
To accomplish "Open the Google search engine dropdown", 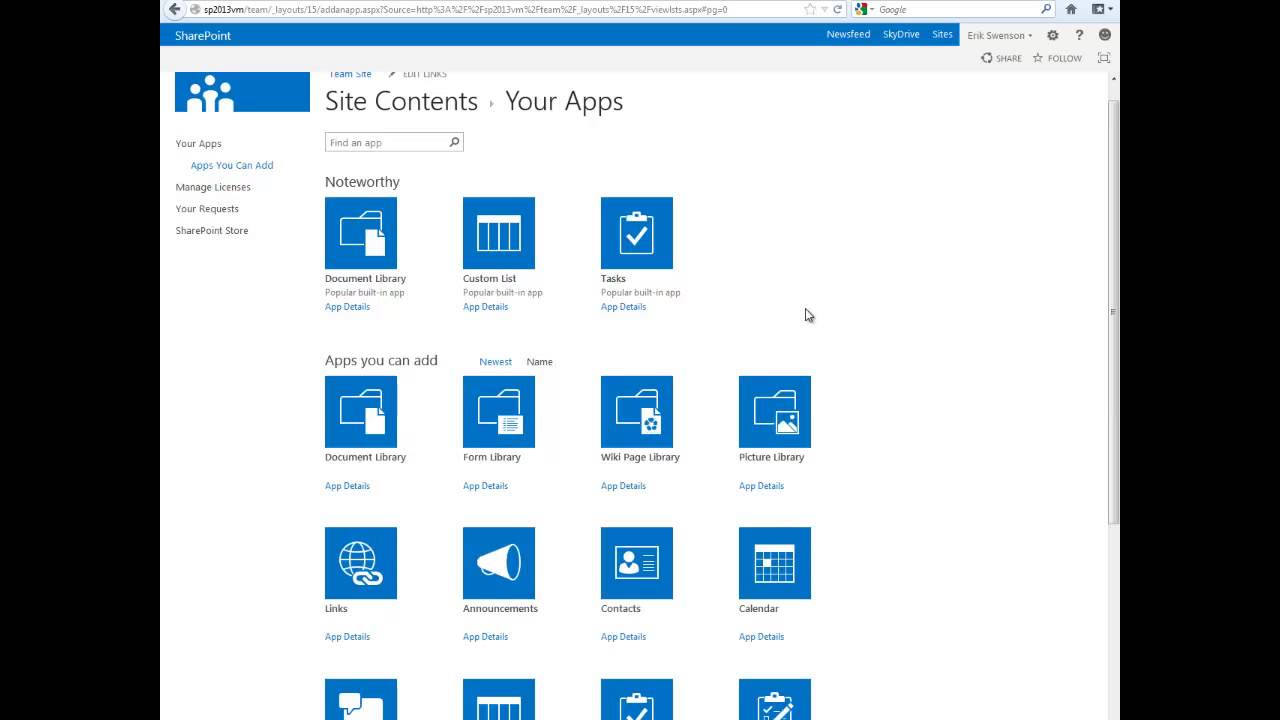I will 866,9.
